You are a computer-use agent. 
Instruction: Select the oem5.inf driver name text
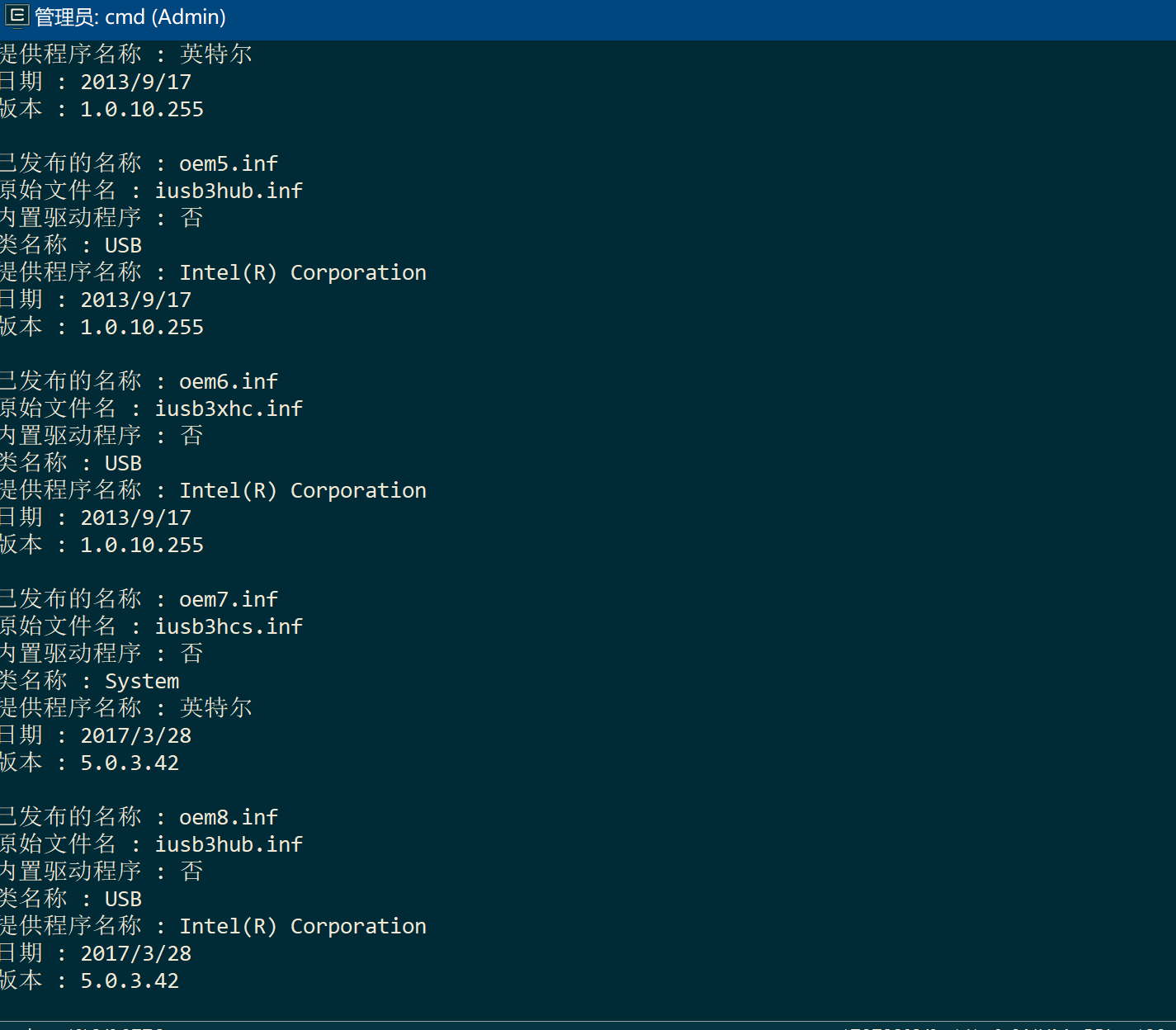(228, 163)
